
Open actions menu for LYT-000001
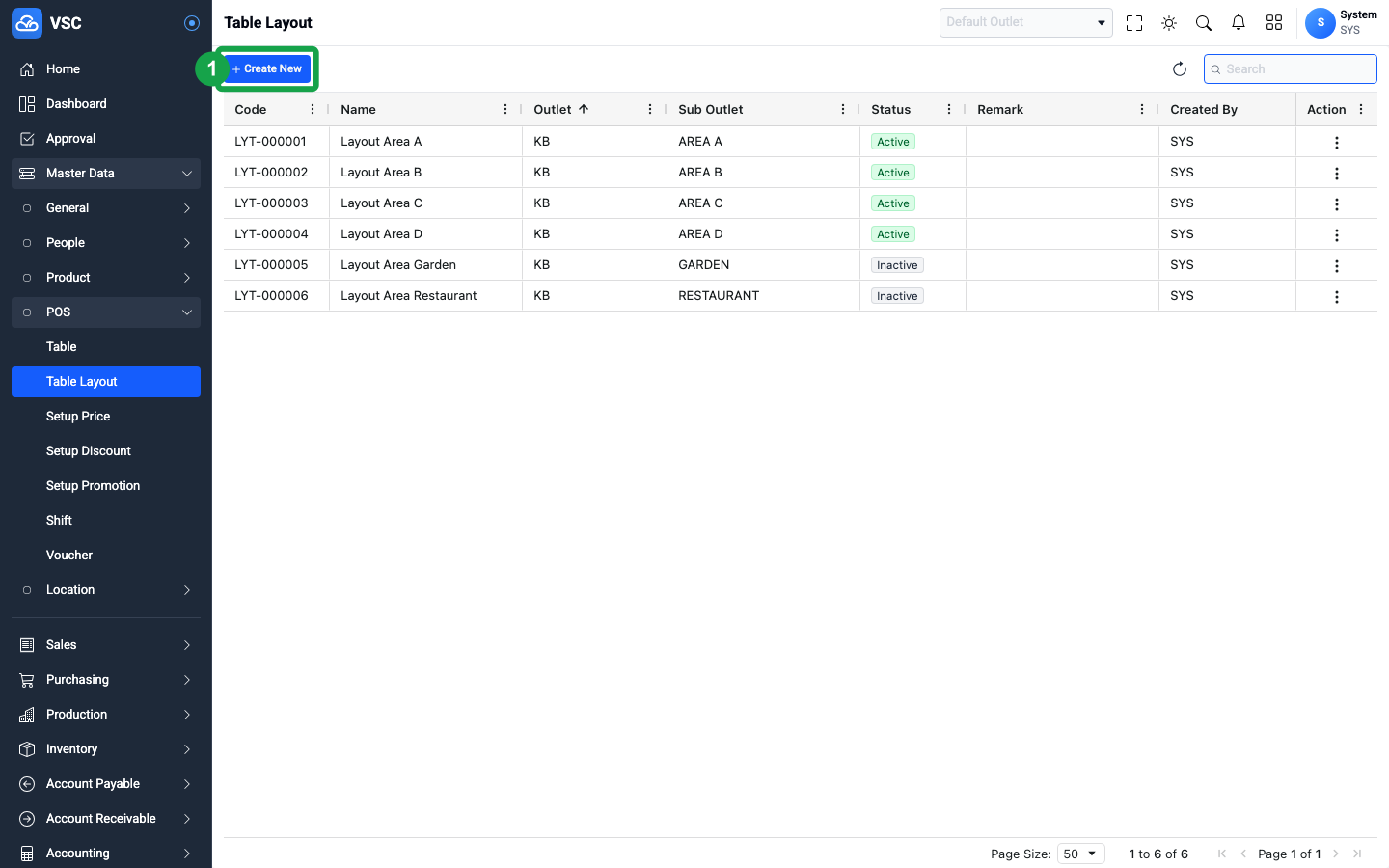coord(1337,143)
